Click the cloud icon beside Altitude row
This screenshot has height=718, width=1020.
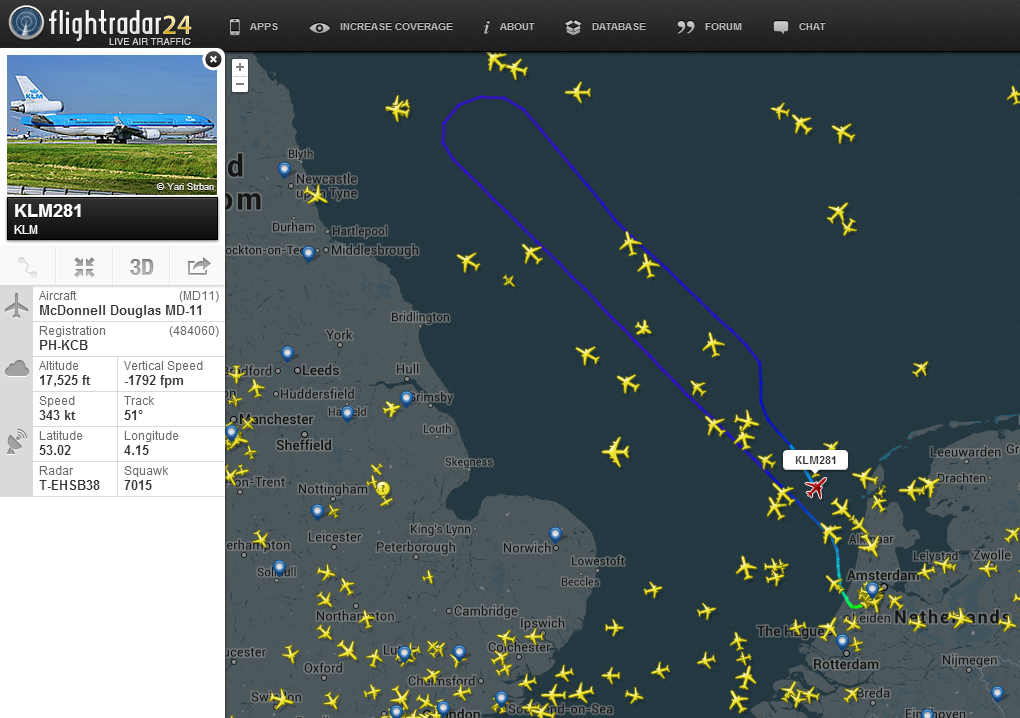tap(16, 369)
